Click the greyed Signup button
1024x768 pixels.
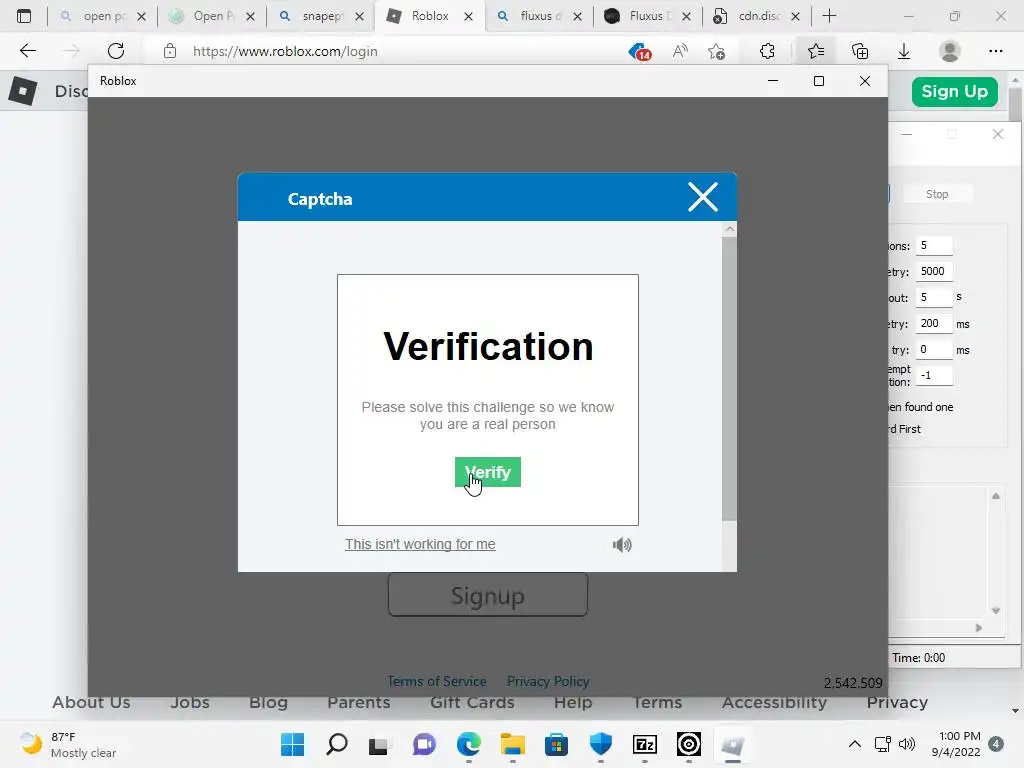click(x=488, y=595)
